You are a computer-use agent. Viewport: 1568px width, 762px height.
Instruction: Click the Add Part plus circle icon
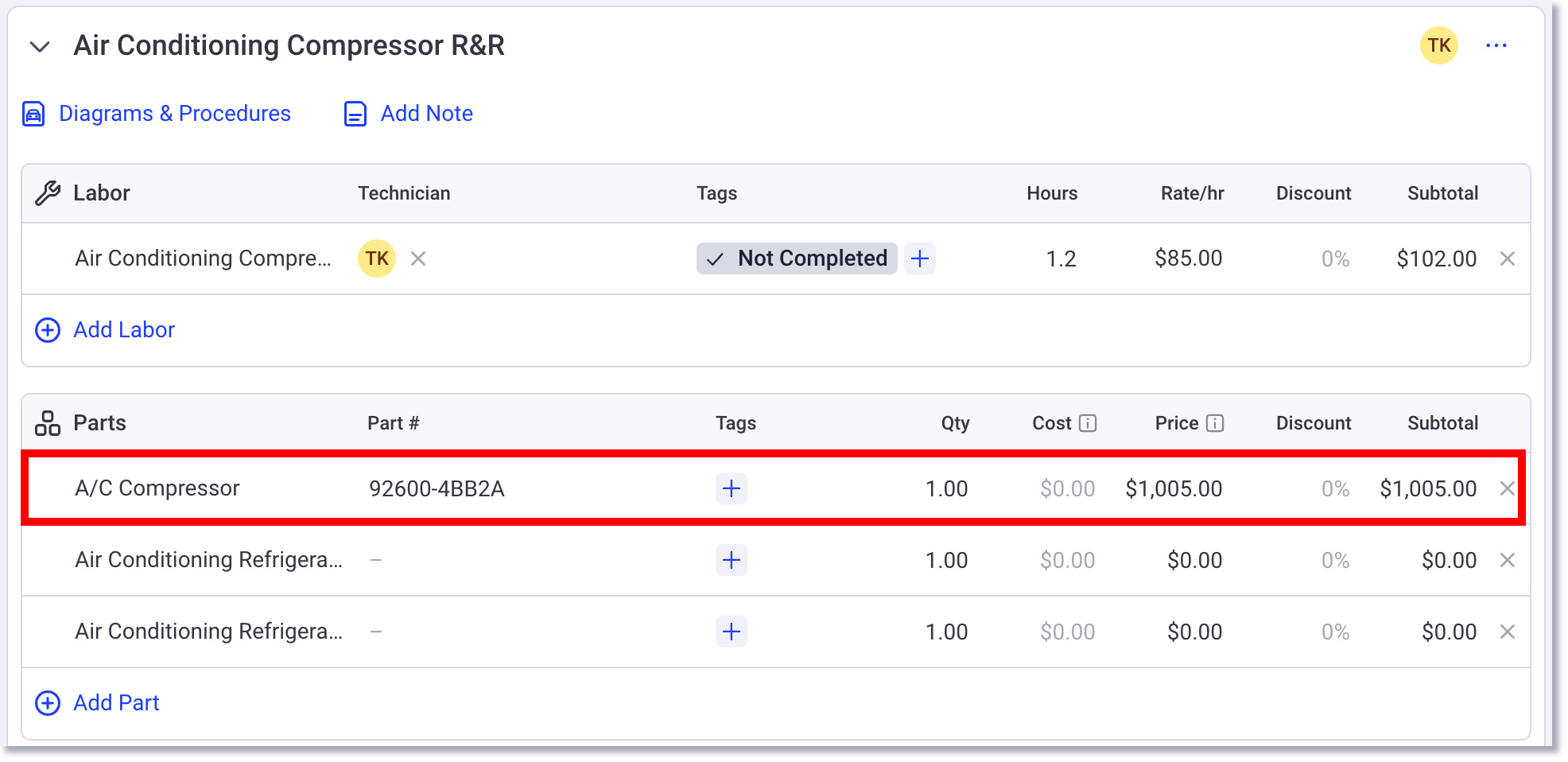(x=48, y=703)
